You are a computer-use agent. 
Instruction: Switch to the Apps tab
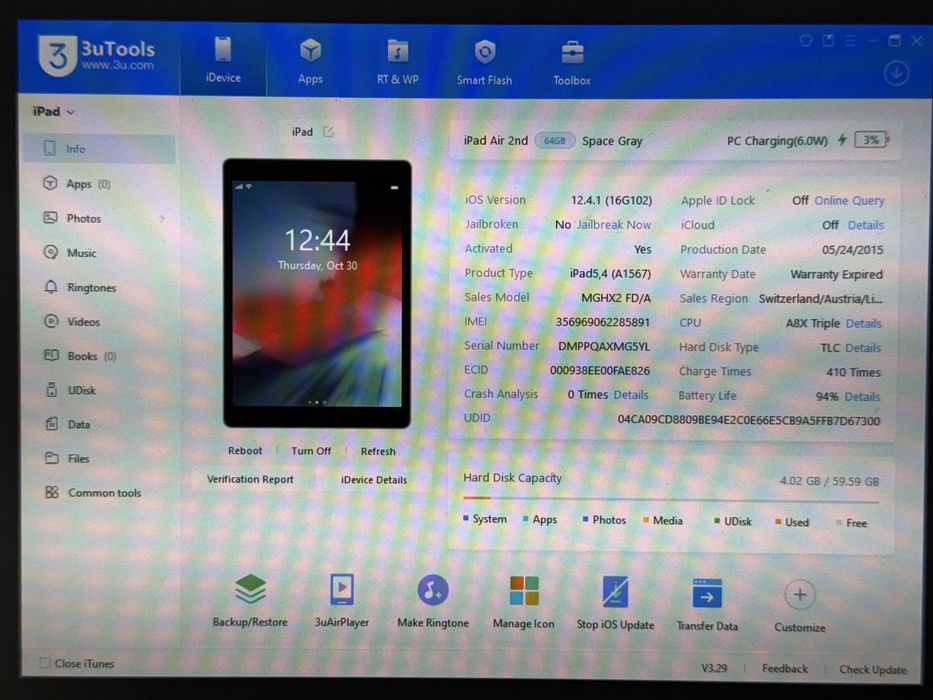point(310,61)
